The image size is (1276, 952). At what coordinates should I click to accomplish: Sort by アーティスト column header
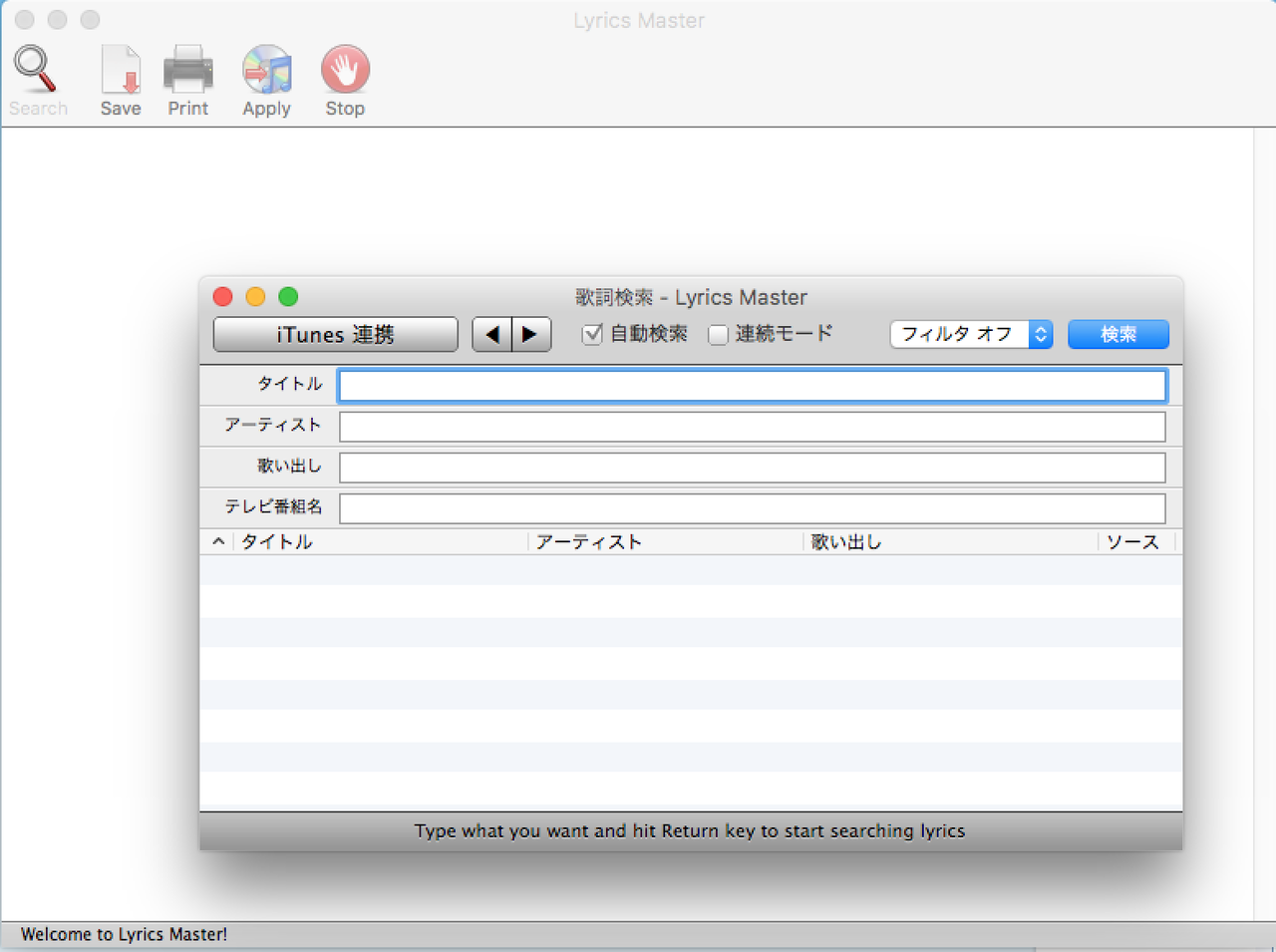tap(665, 541)
